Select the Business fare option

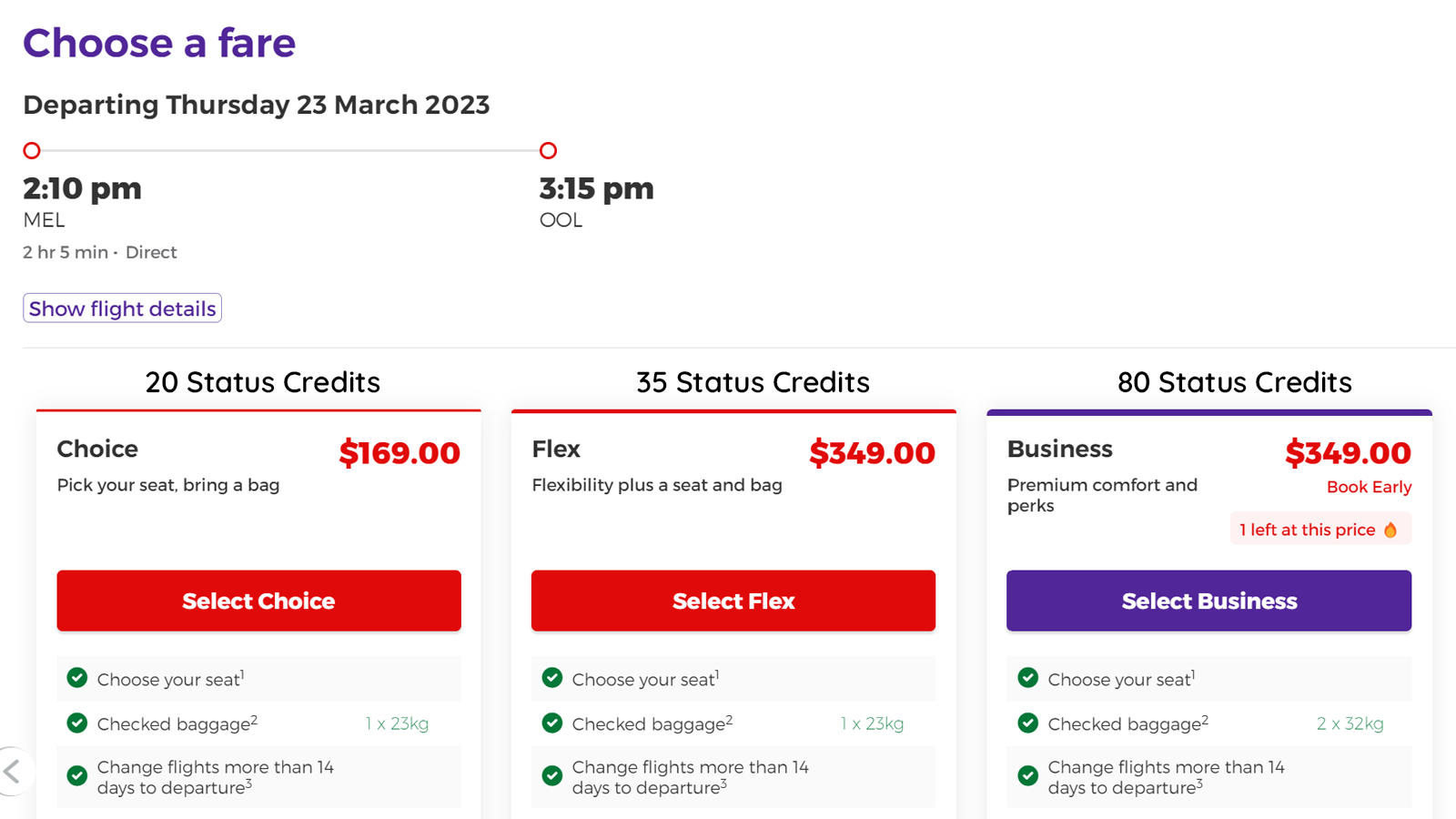pyautogui.click(x=1208, y=601)
